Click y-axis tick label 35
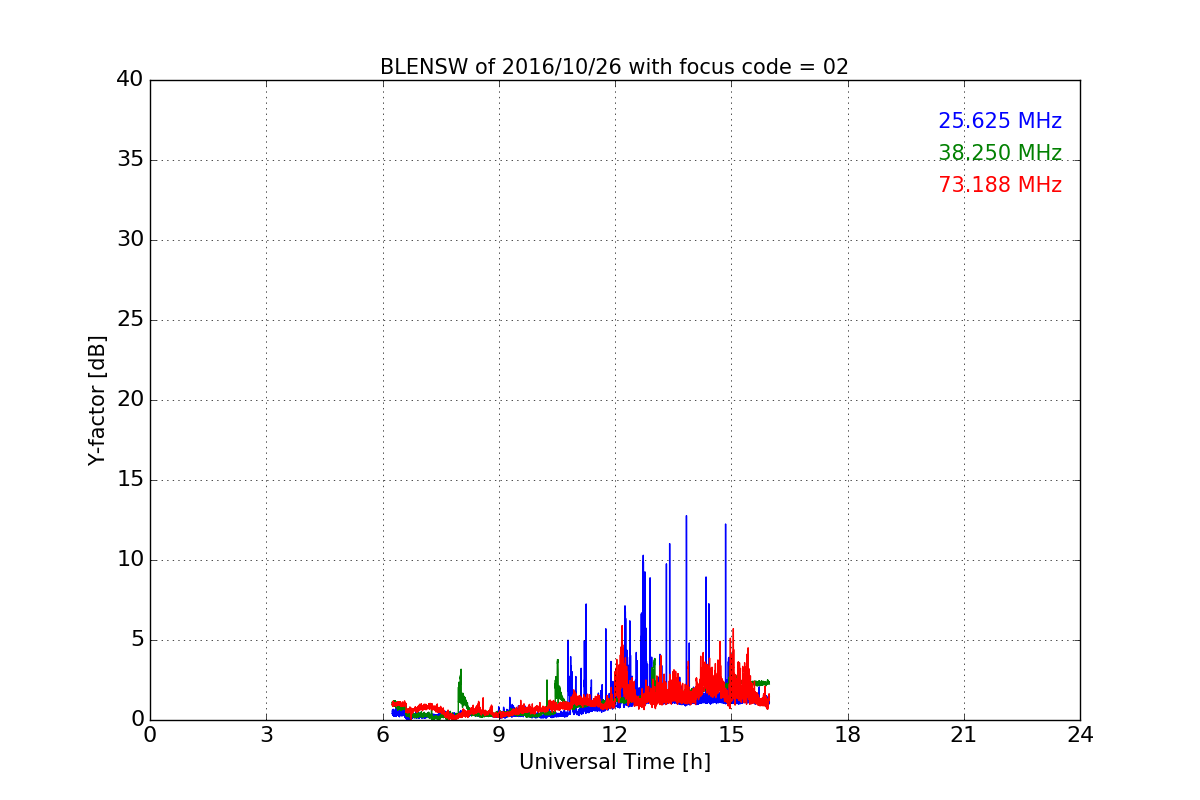The image size is (1200, 800). click(130, 160)
